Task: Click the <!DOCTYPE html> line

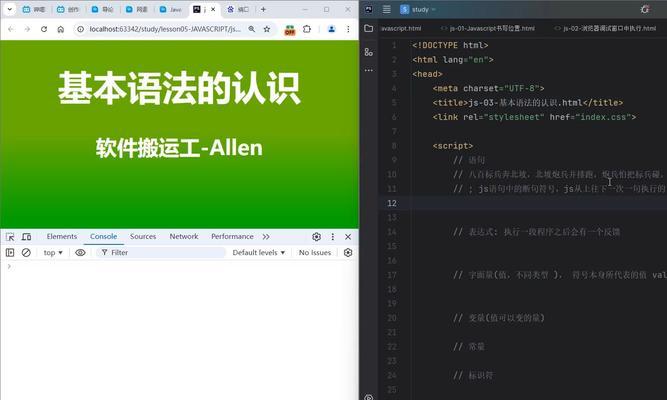Action: [x=450, y=45]
